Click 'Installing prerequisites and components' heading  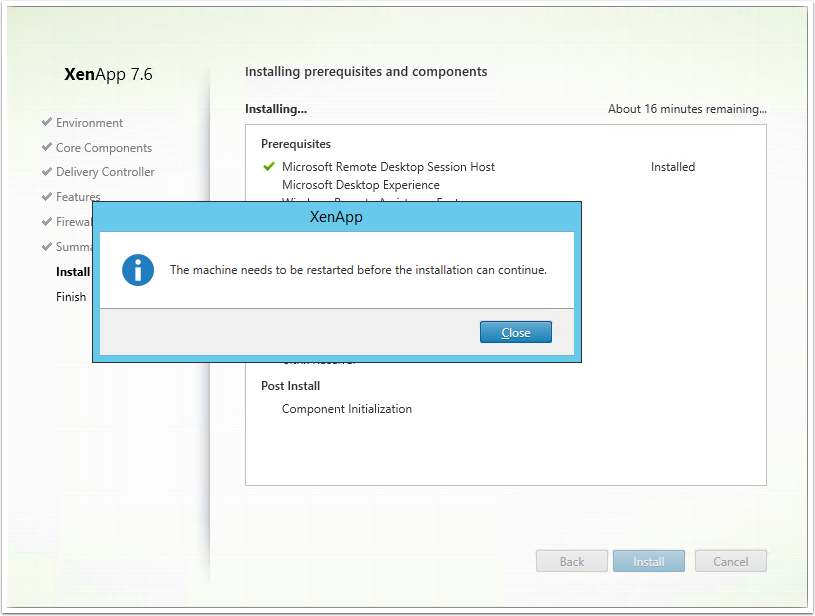(366, 72)
